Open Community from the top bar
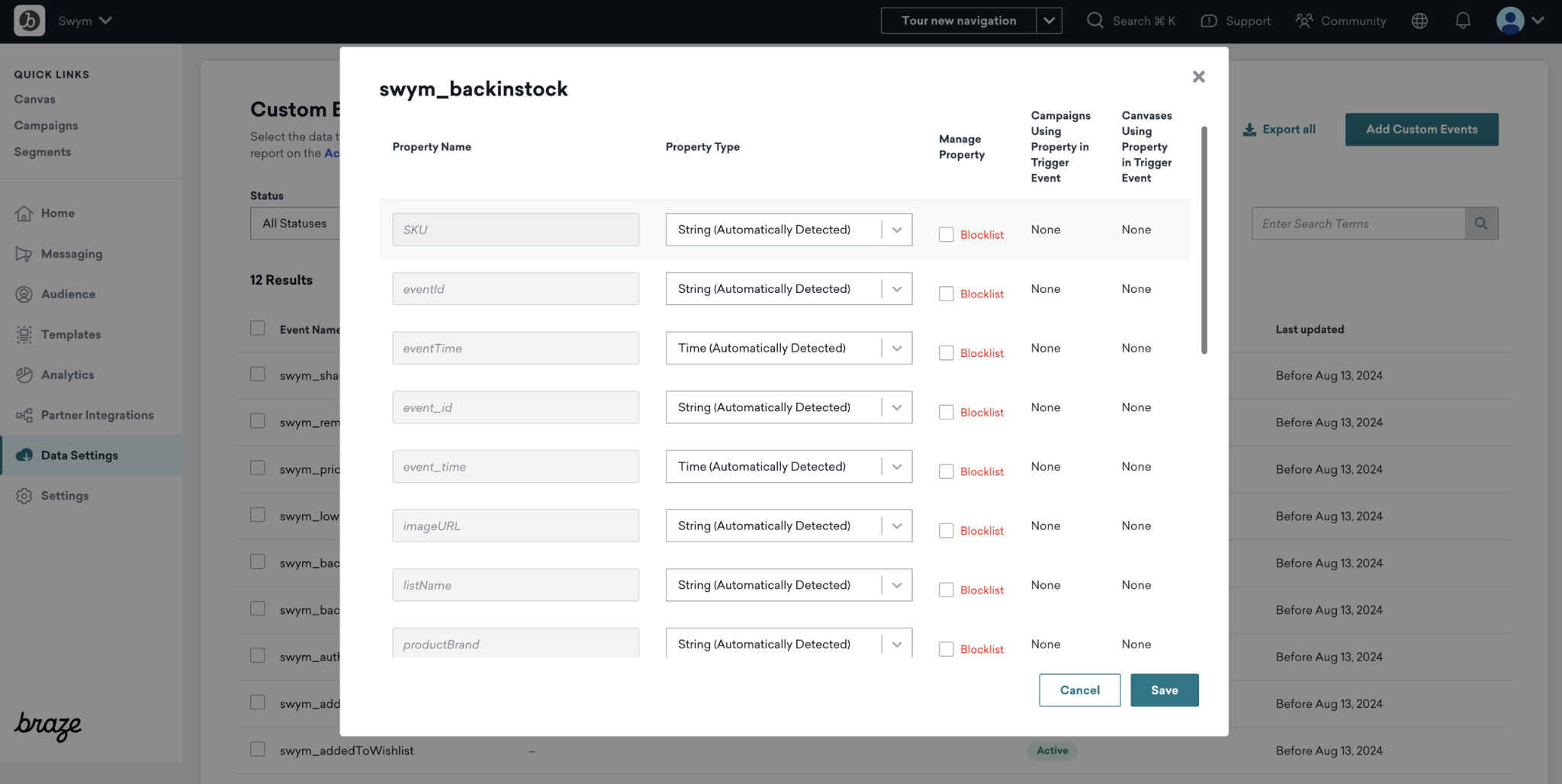The image size is (1562, 784). [1341, 21]
